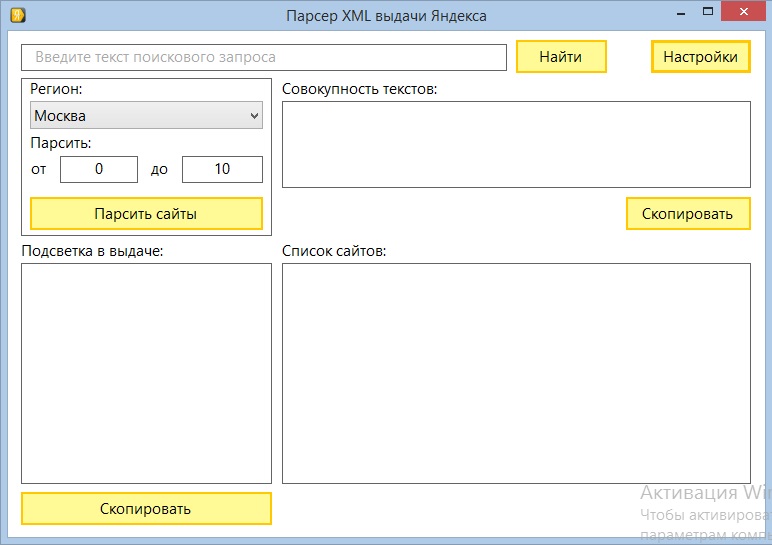Click Парсить сайты button
Image resolution: width=772 pixels, height=545 pixels.
click(146, 214)
